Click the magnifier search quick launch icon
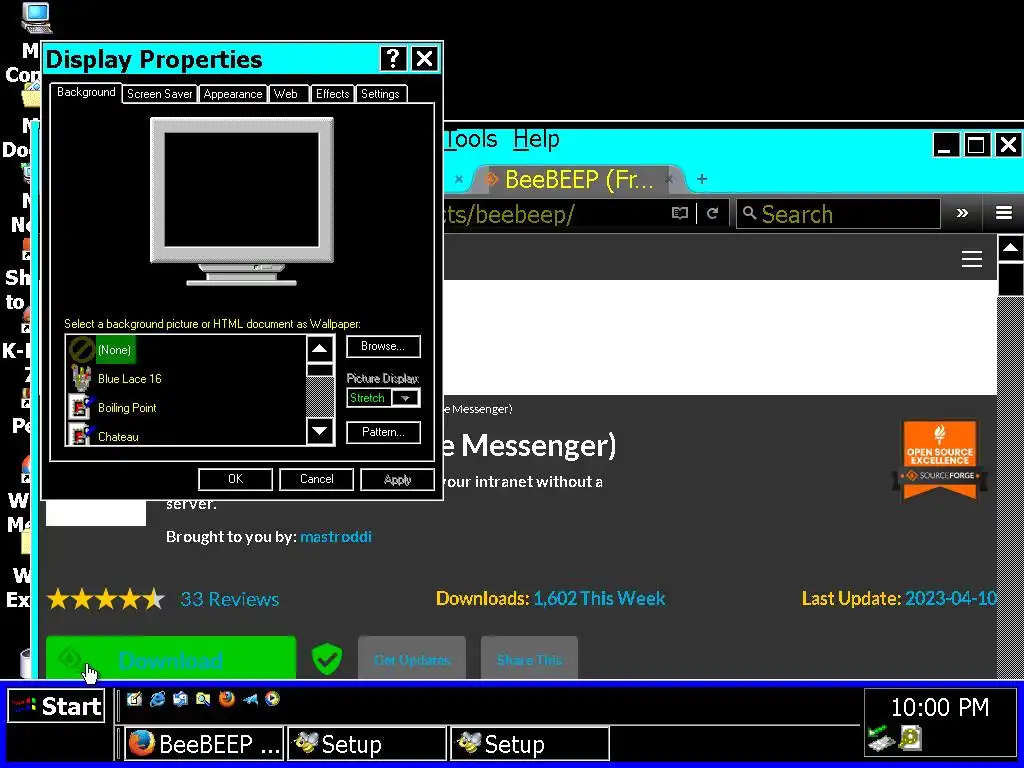This screenshot has height=768, width=1024. click(x=203, y=699)
